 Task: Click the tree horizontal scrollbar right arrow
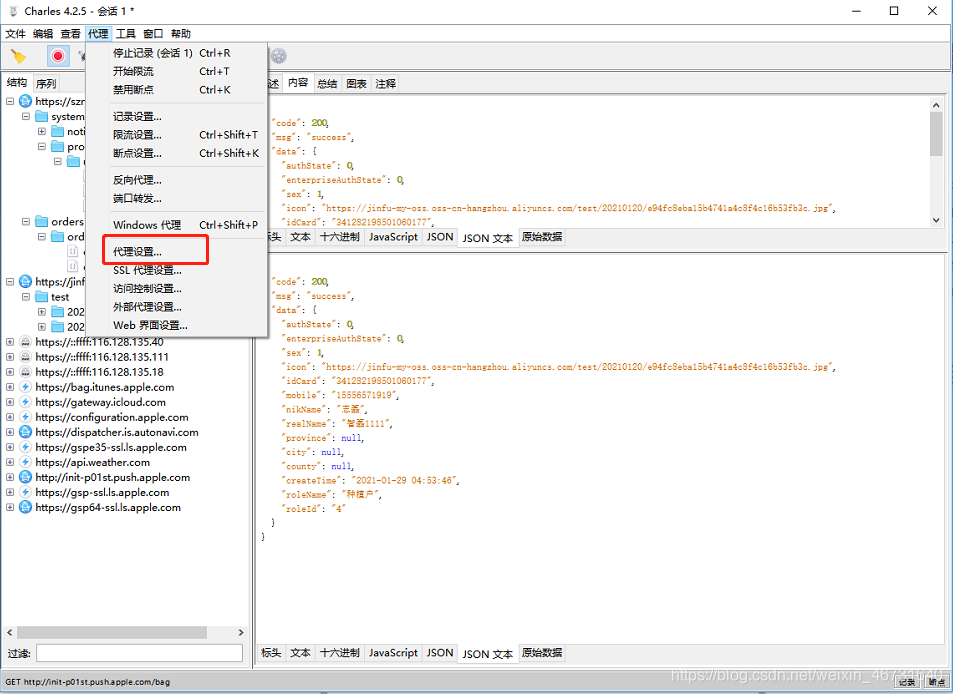(x=241, y=633)
